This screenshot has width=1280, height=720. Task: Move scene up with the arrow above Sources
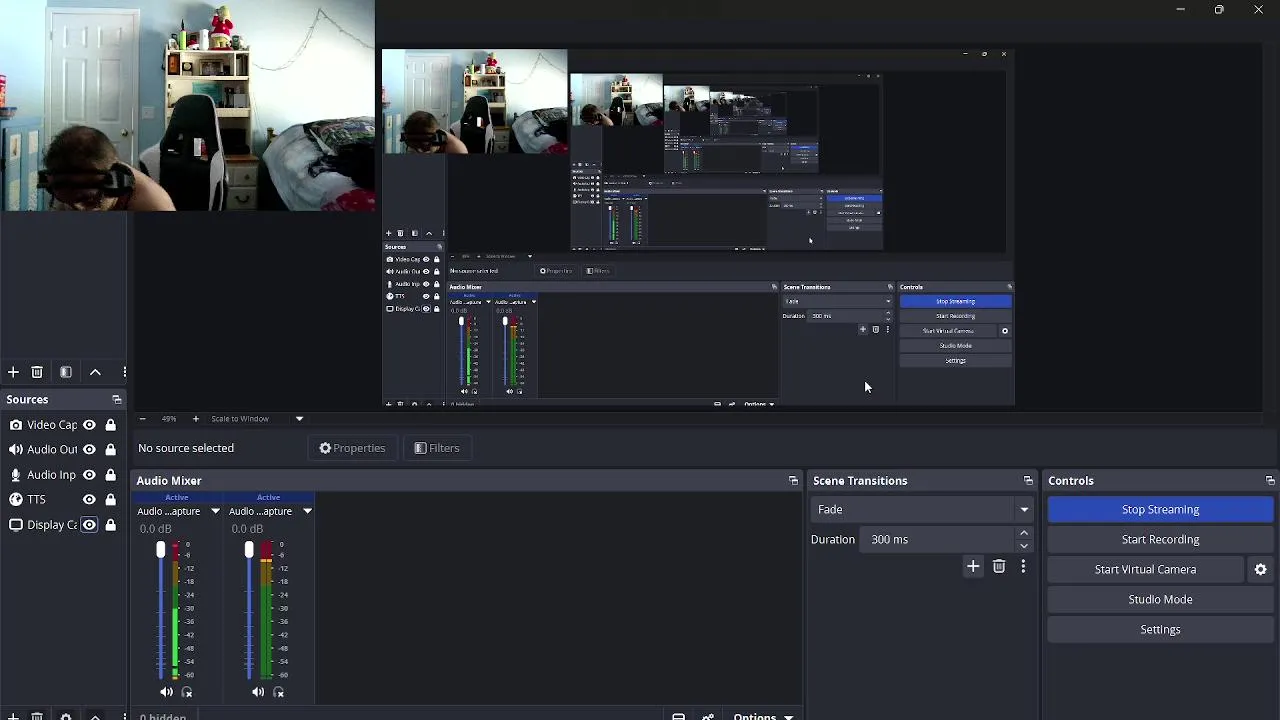coord(95,372)
